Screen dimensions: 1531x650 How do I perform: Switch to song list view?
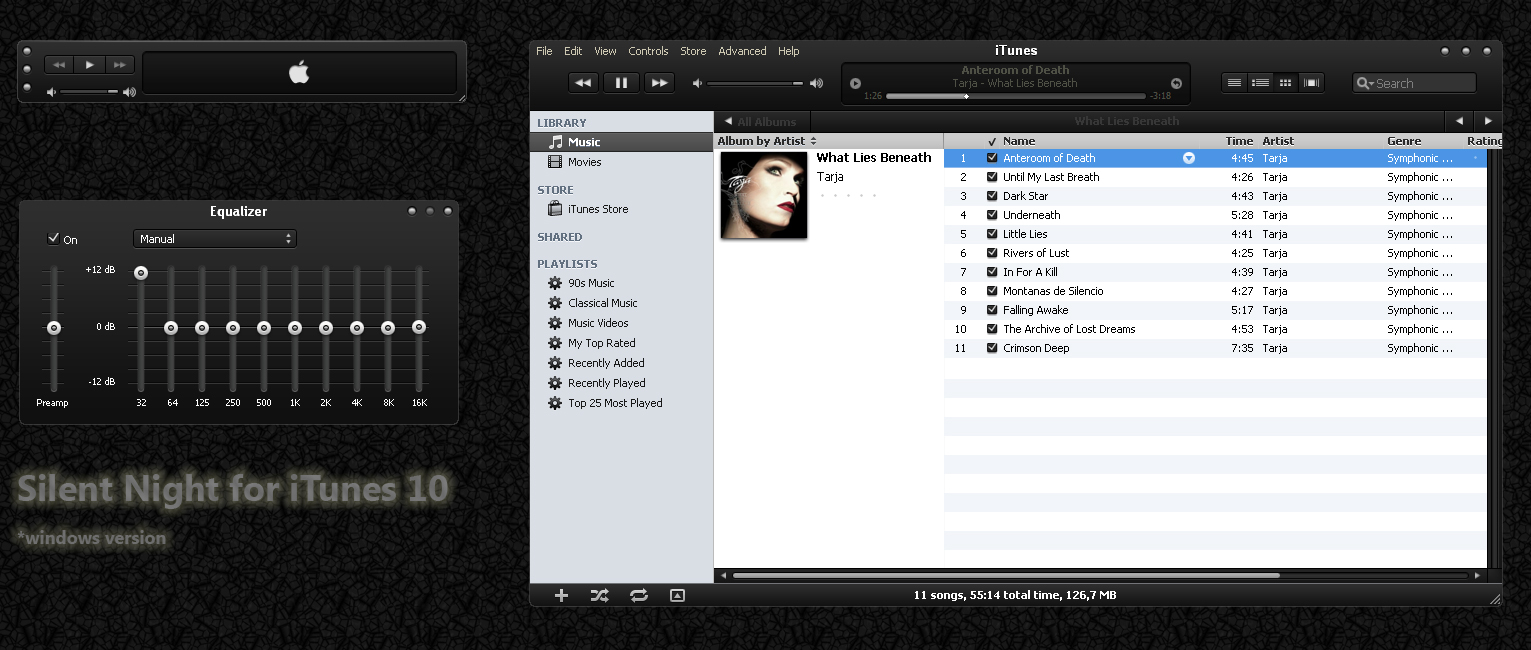pyautogui.click(x=1235, y=83)
